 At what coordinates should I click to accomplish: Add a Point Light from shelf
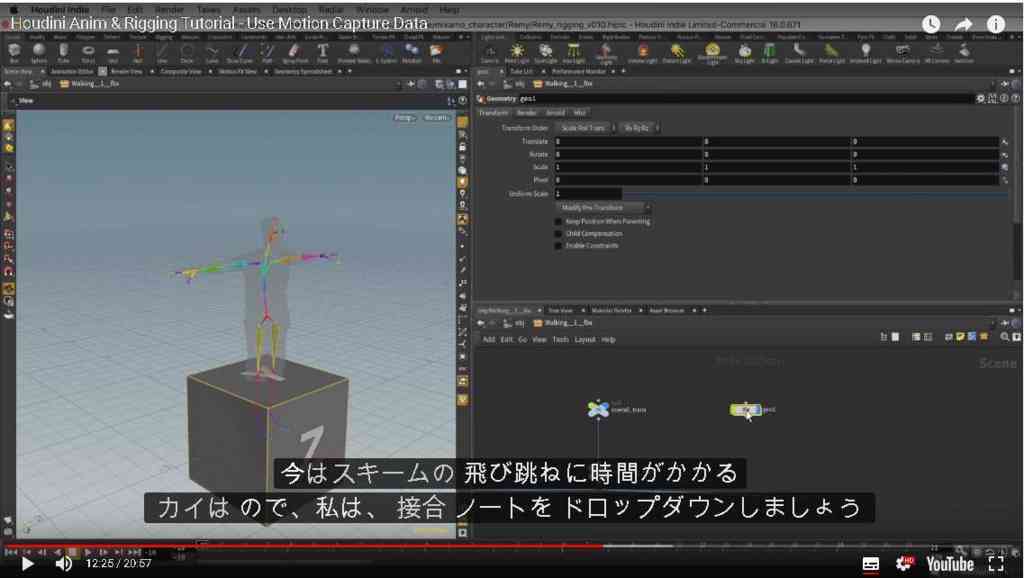click(517, 52)
